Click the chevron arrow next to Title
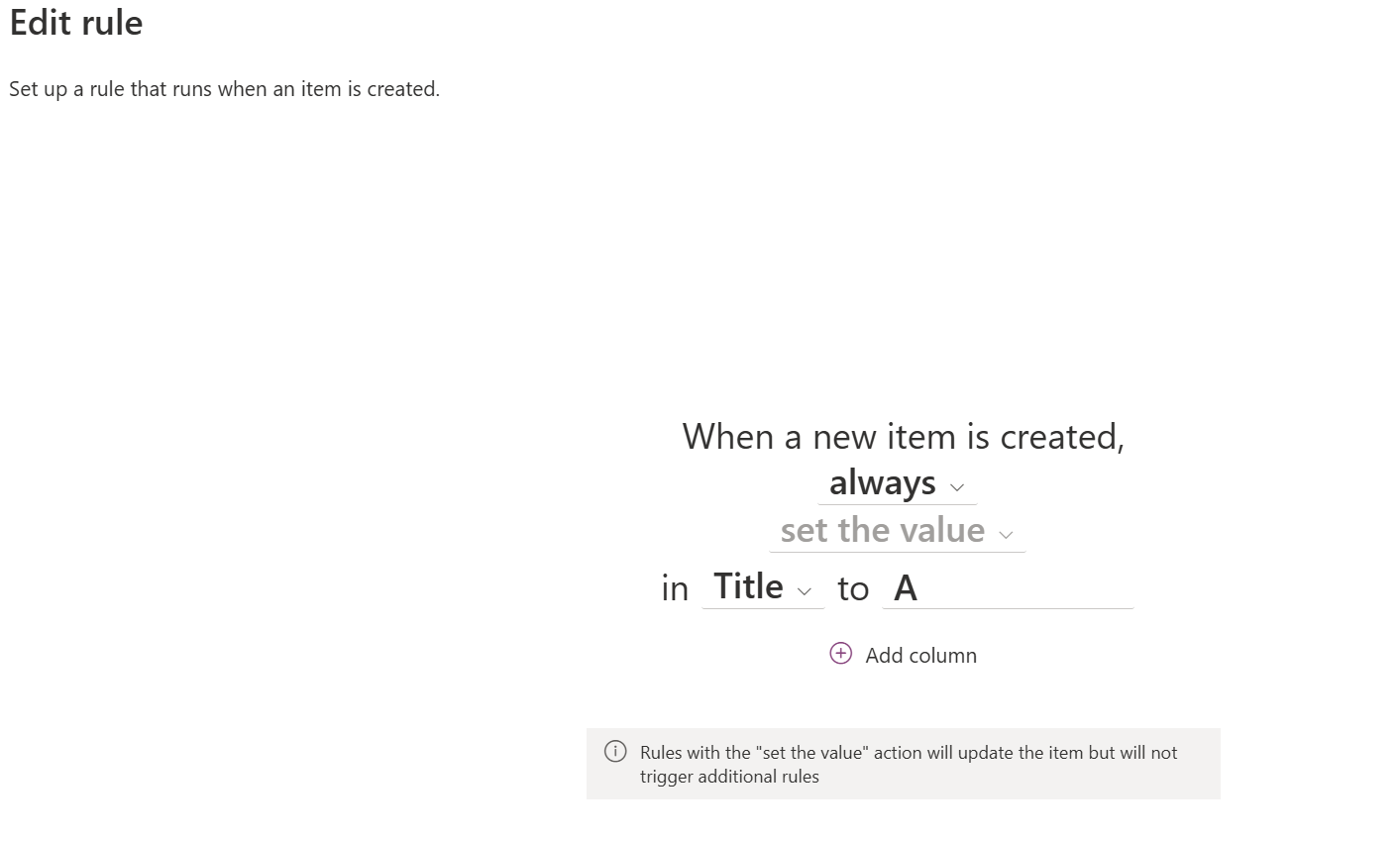 (x=805, y=591)
